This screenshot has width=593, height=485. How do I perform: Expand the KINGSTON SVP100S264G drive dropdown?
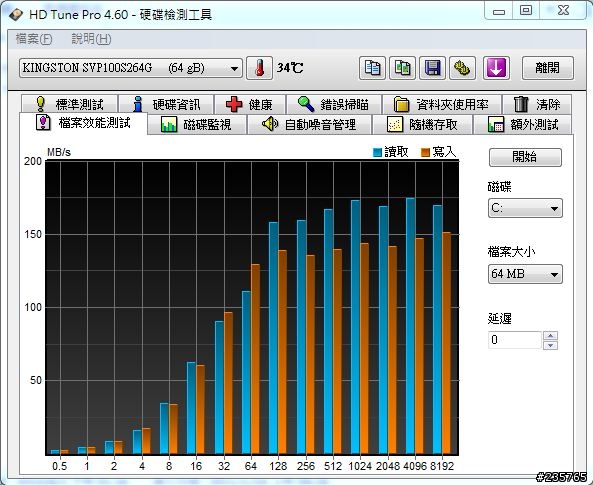[131, 68]
